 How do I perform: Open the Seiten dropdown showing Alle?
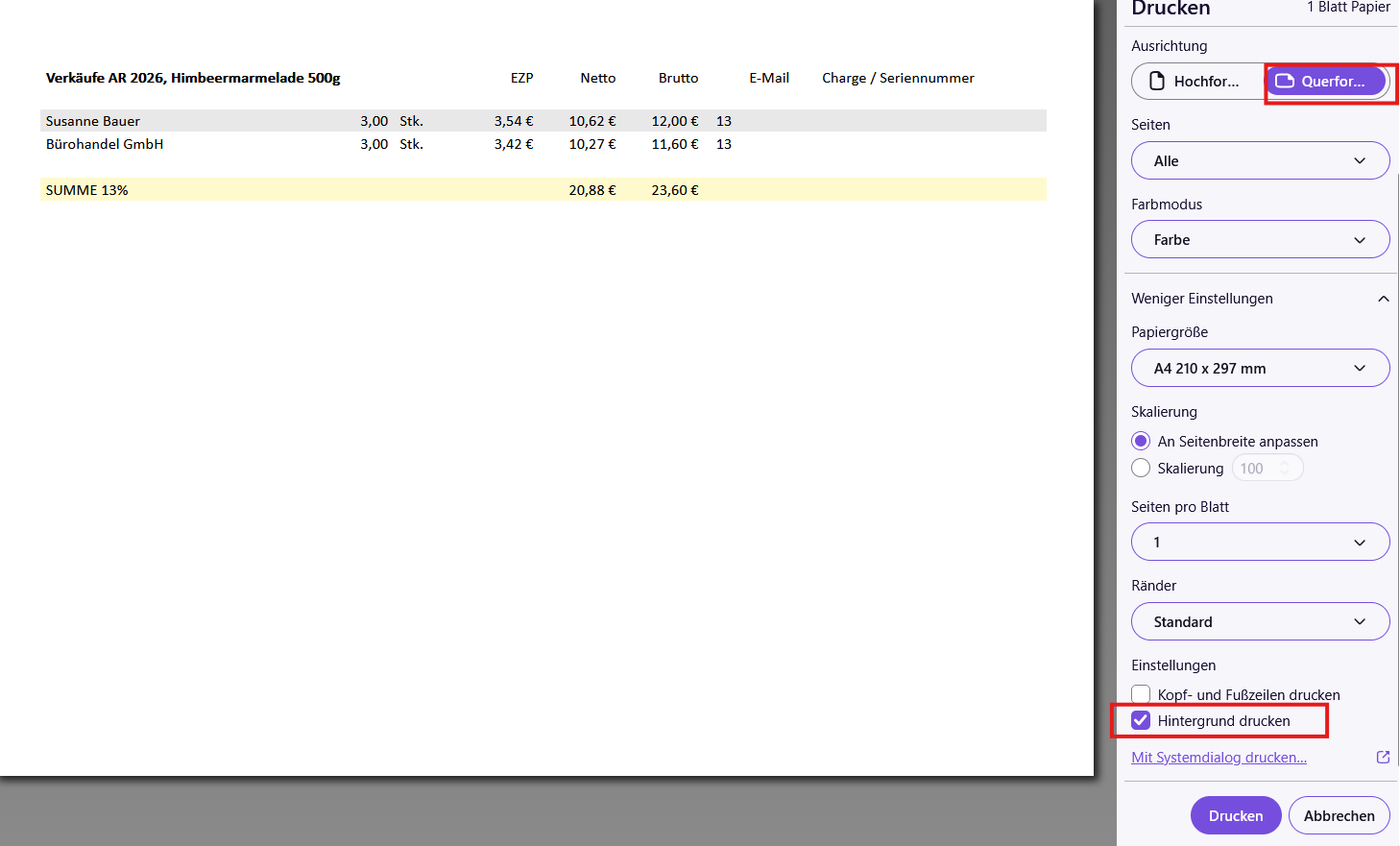tap(1260, 160)
